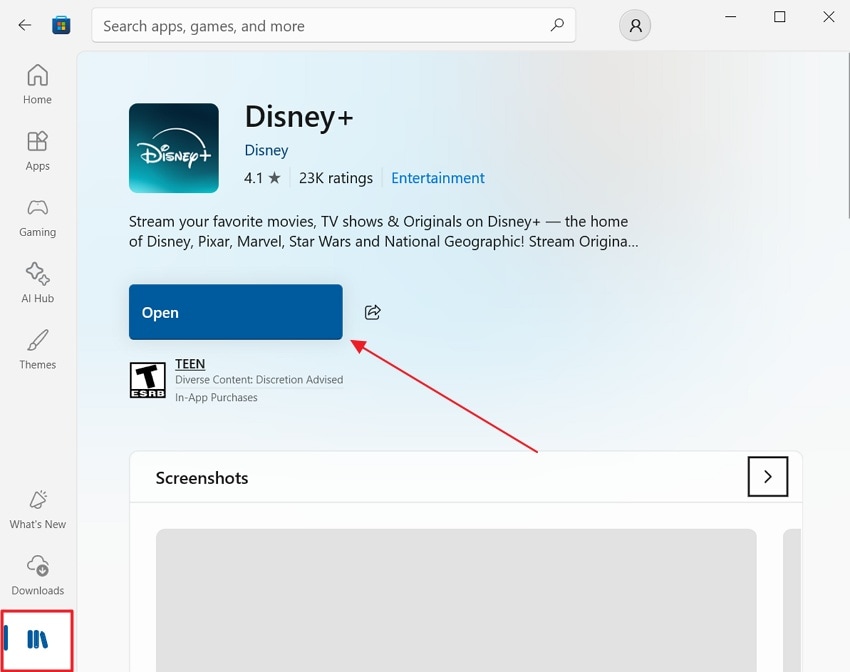The height and width of the screenshot is (672, 850).
Task: Open Apps in the sidebar
Action: [37, 151]
